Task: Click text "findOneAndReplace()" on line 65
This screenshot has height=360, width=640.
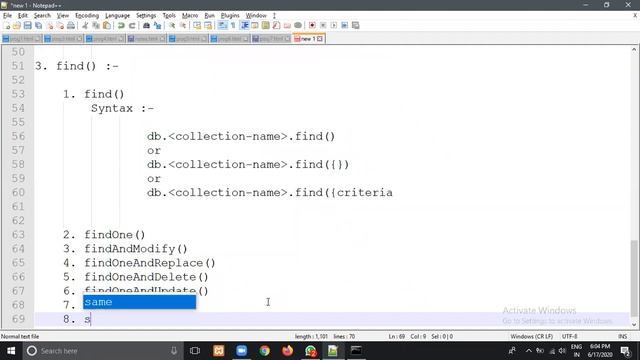Action: click(150, 263)
